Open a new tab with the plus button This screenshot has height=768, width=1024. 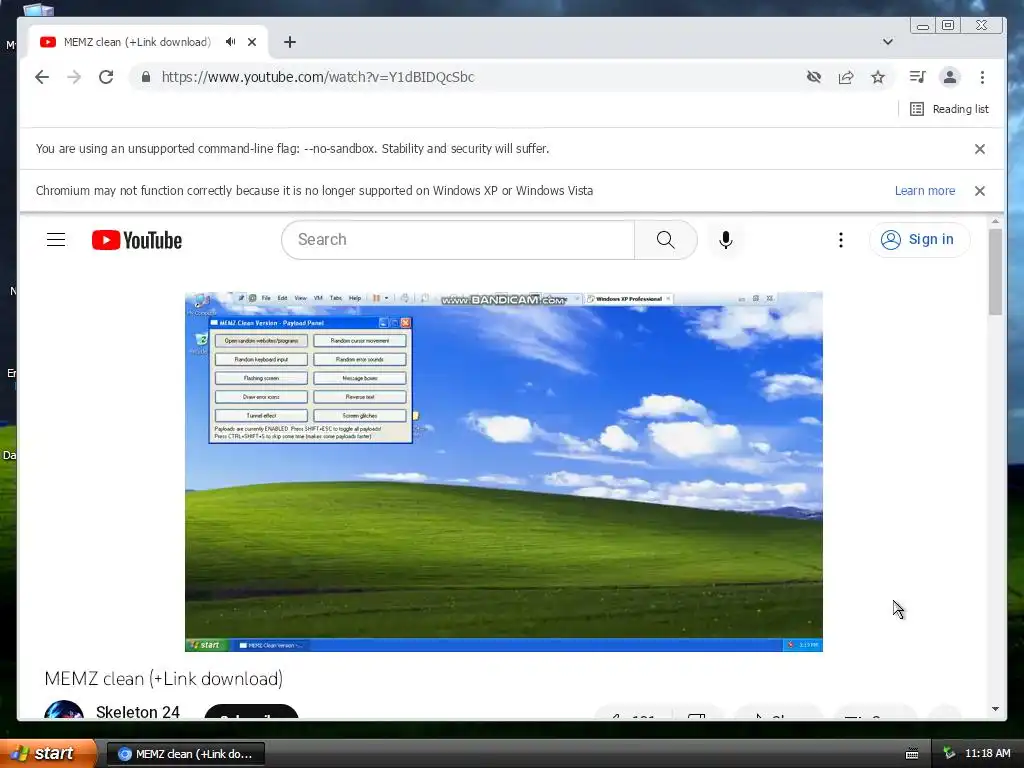(290, 42)
